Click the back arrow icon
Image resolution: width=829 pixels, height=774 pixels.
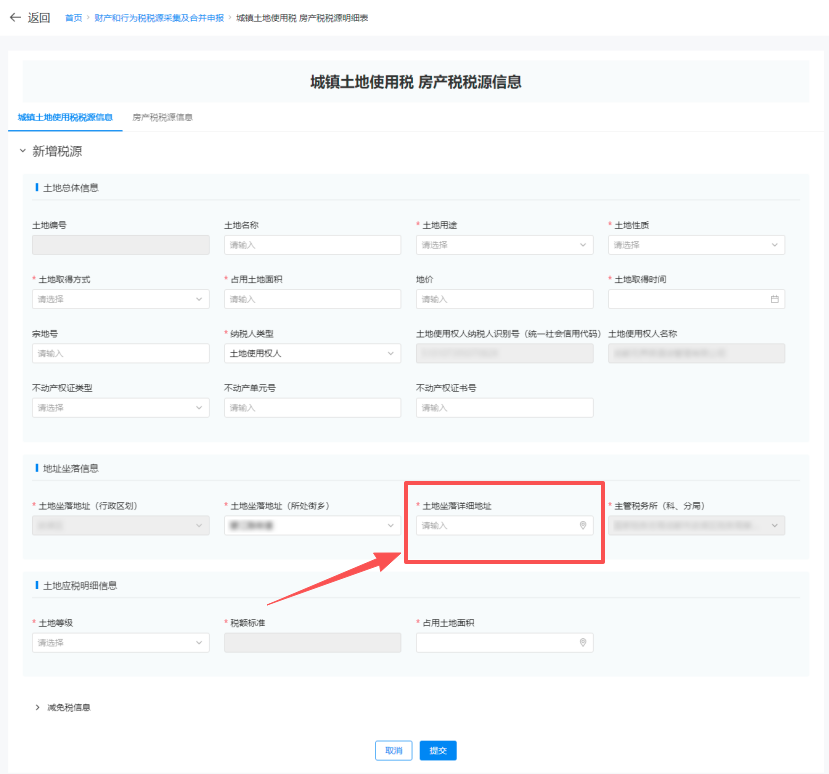[15, 17]
